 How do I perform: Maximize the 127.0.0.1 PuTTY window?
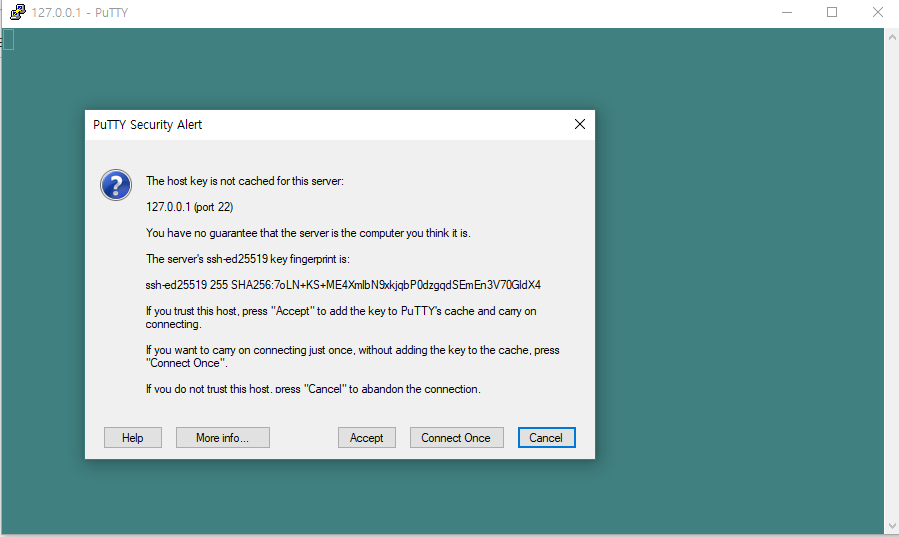coord(832,12)
